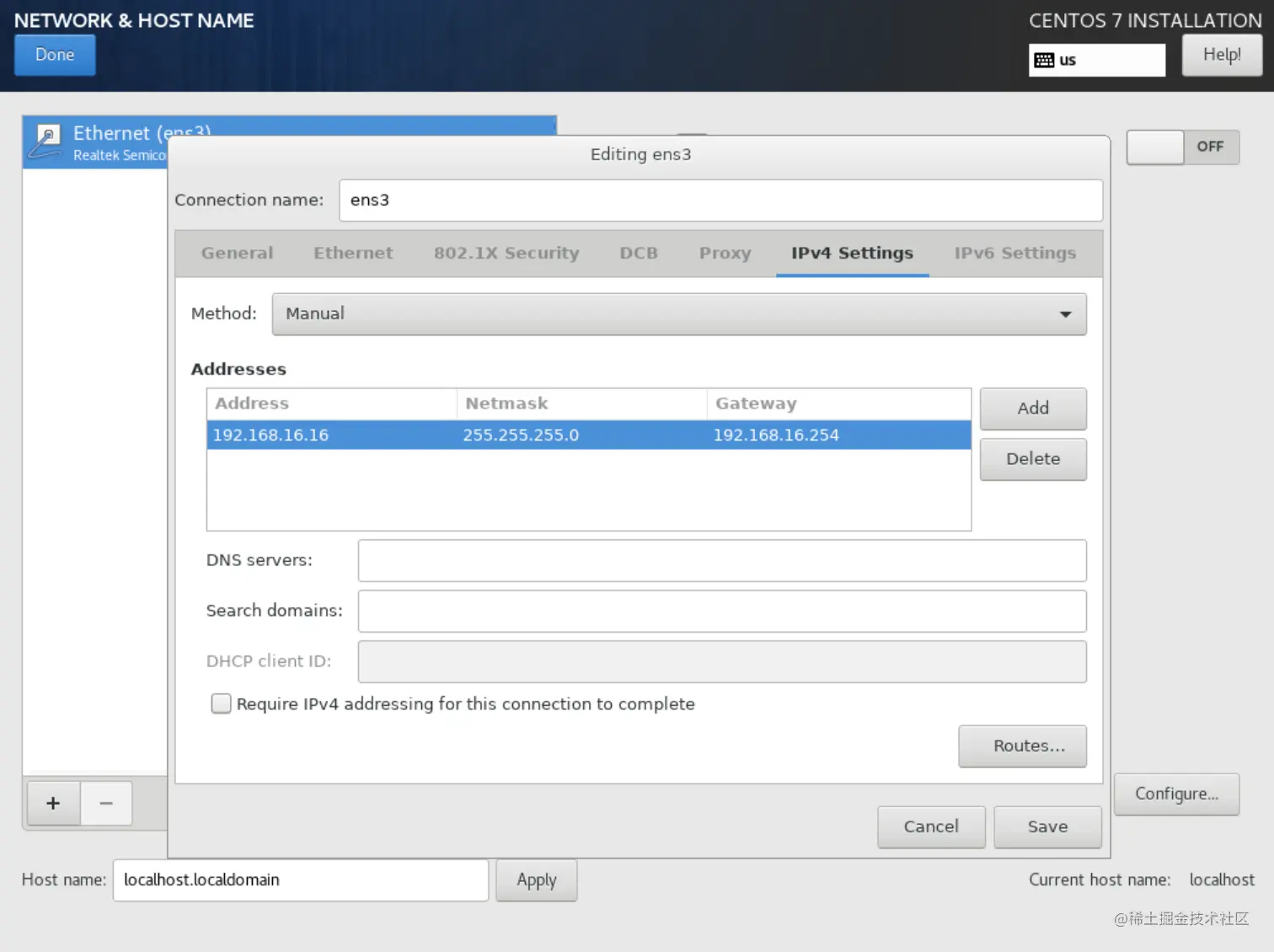
Task: Open the 802.1X Security tab
Action: 506,253
